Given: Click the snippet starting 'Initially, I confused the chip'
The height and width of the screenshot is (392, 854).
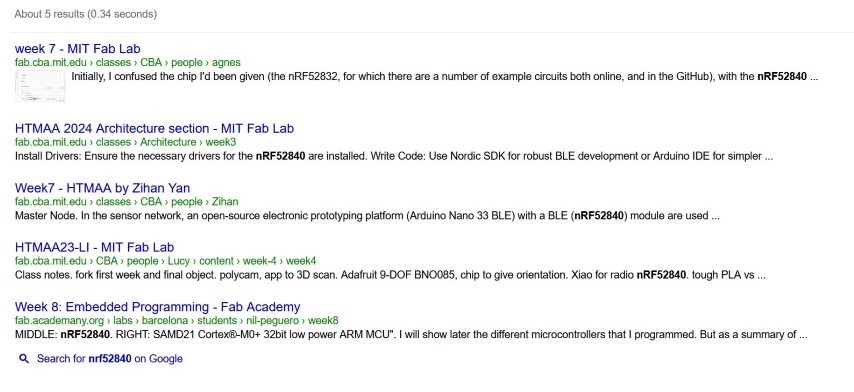Looking at the screenshot, I should coord(444,77).
